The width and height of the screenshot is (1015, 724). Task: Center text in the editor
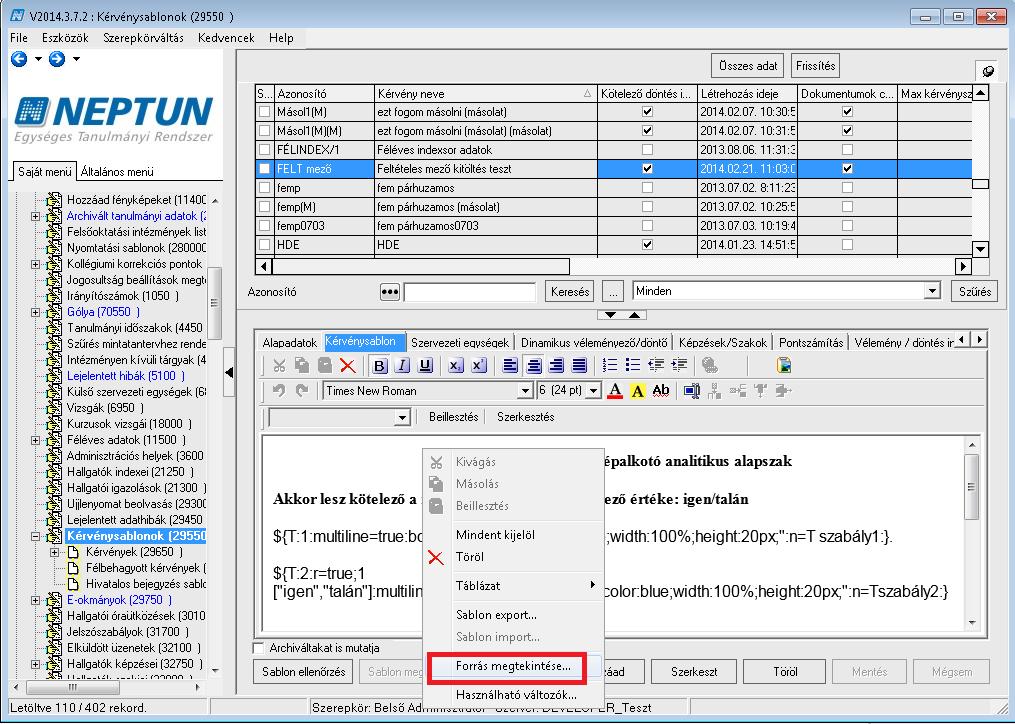tap(533, 366)
